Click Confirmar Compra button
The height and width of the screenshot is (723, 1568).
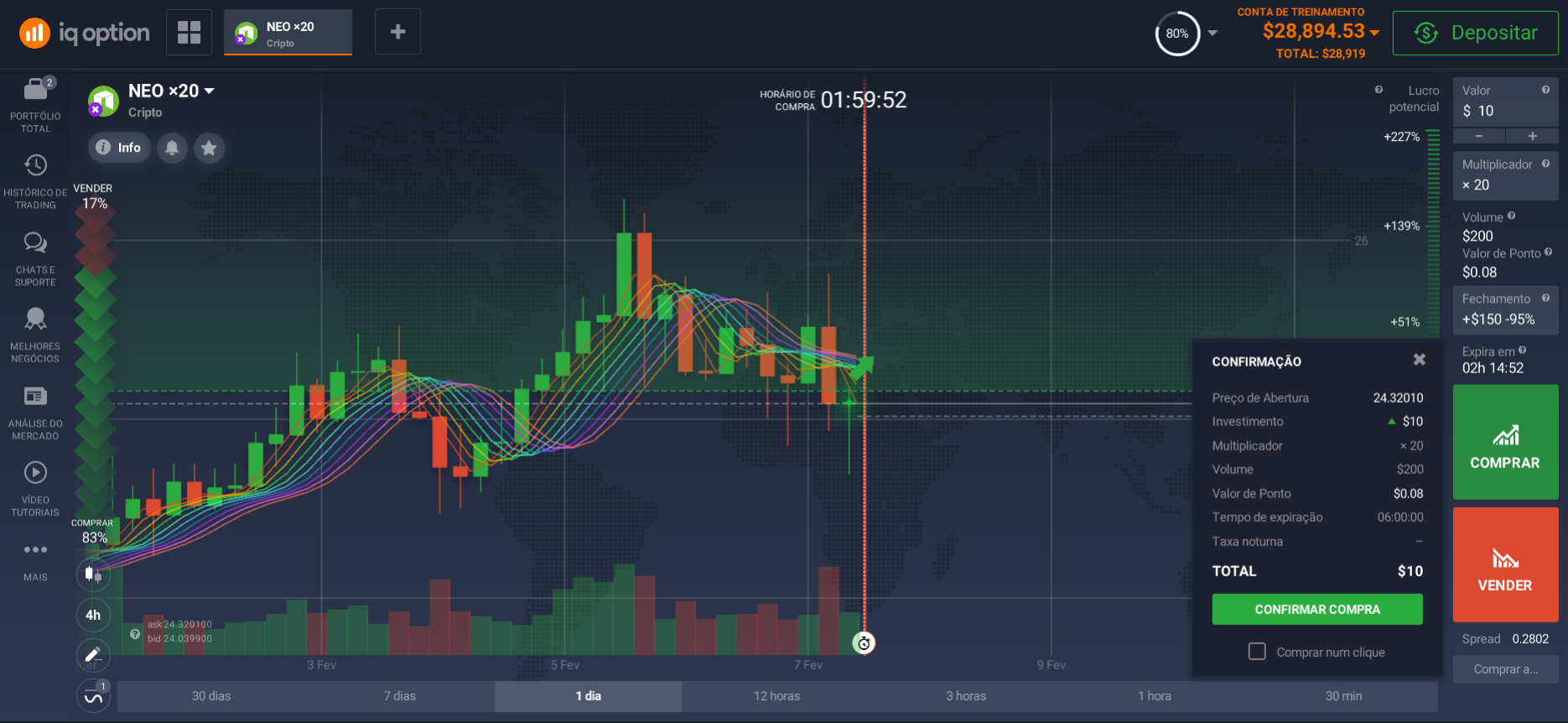coord(1317,610)
